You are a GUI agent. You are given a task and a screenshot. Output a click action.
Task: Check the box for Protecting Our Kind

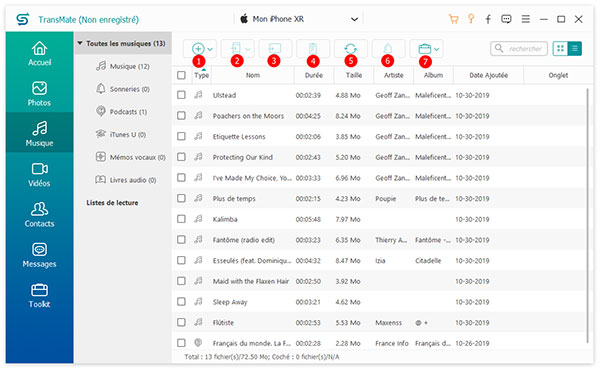pos(181,157)
